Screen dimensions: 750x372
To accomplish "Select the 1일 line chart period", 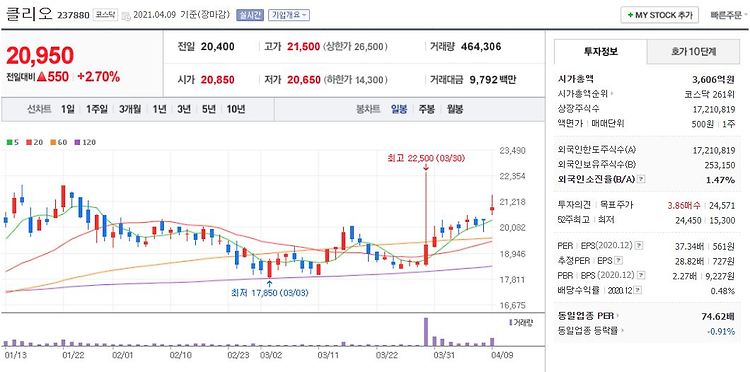I will [67, 109].
